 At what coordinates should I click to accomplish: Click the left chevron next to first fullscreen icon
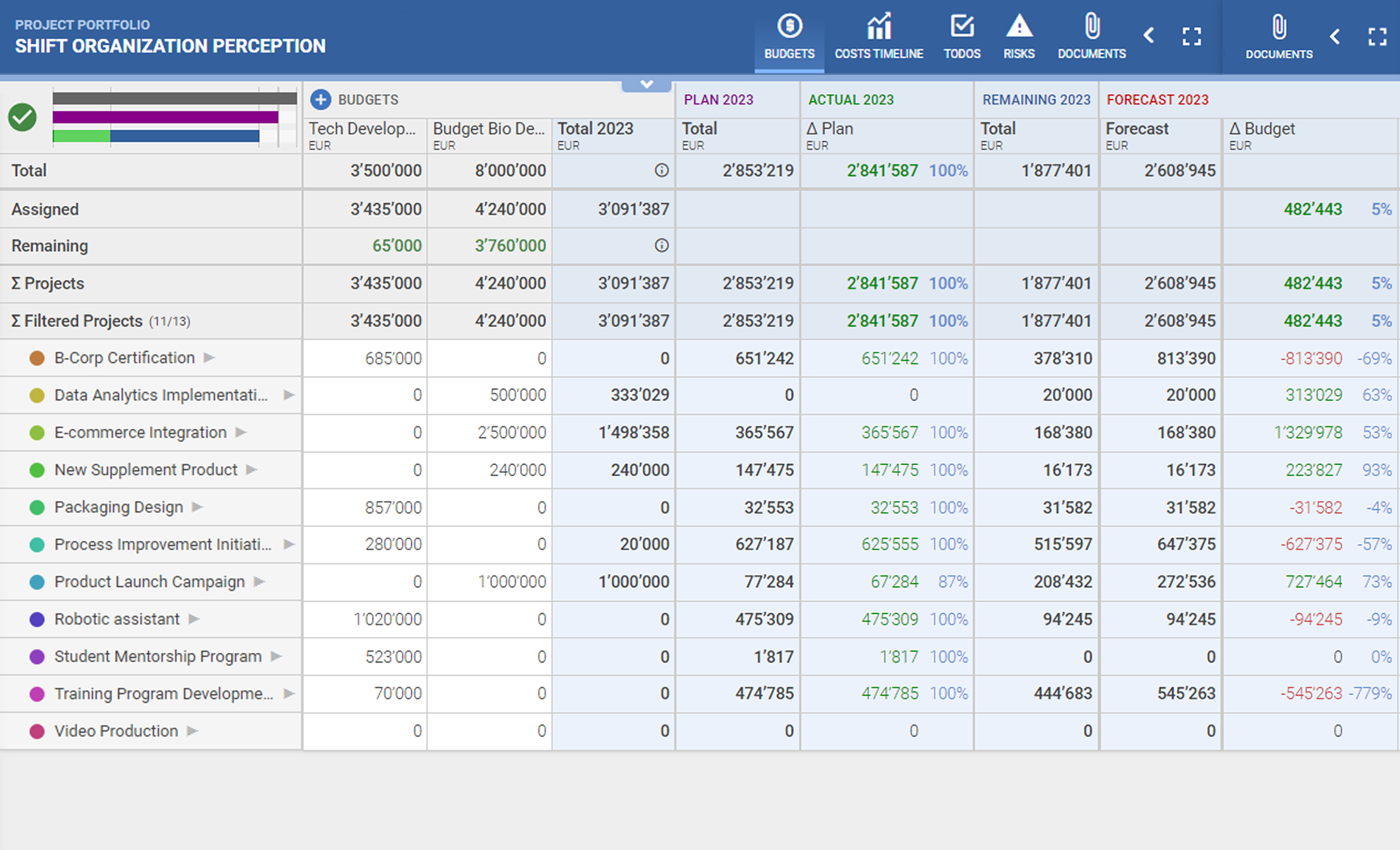coord(1148,36)
